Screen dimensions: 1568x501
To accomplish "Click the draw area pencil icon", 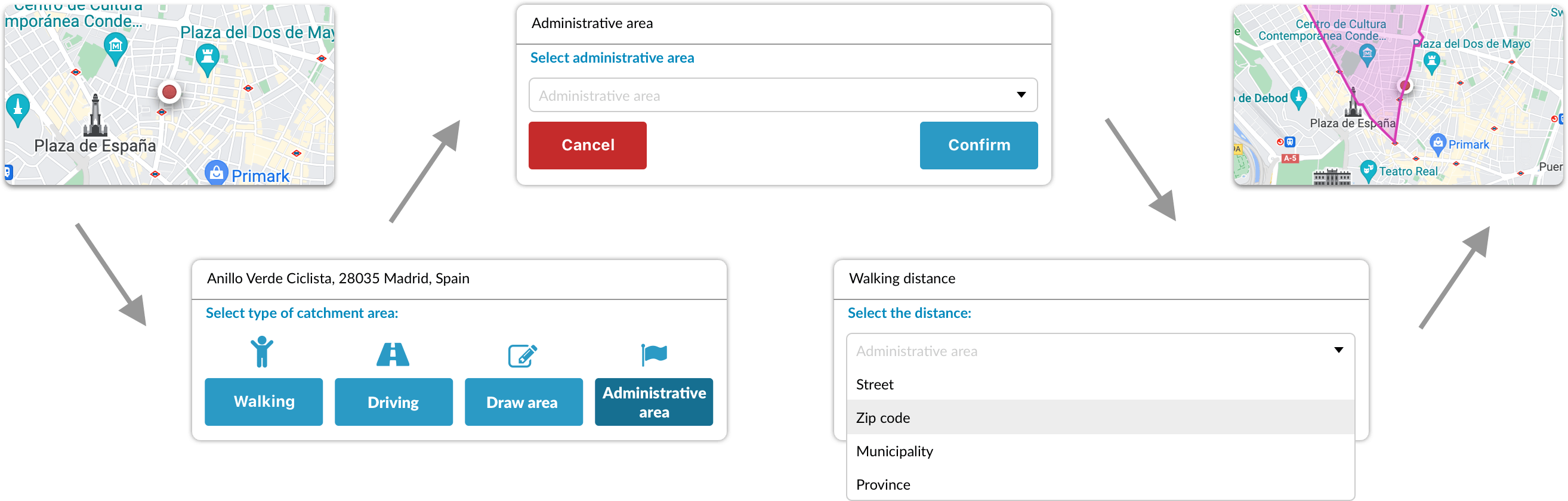I will [x=523, y=353].
